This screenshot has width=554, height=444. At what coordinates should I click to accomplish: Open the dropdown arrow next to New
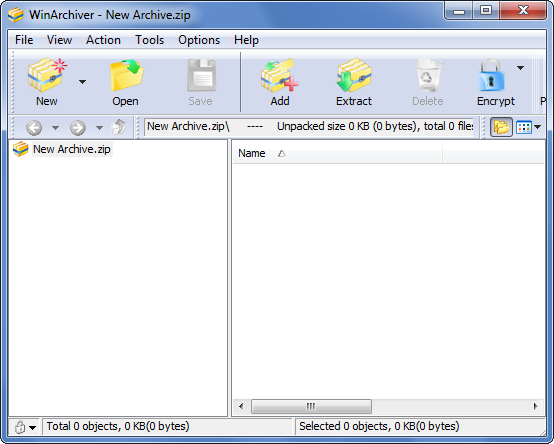point(82,82)
